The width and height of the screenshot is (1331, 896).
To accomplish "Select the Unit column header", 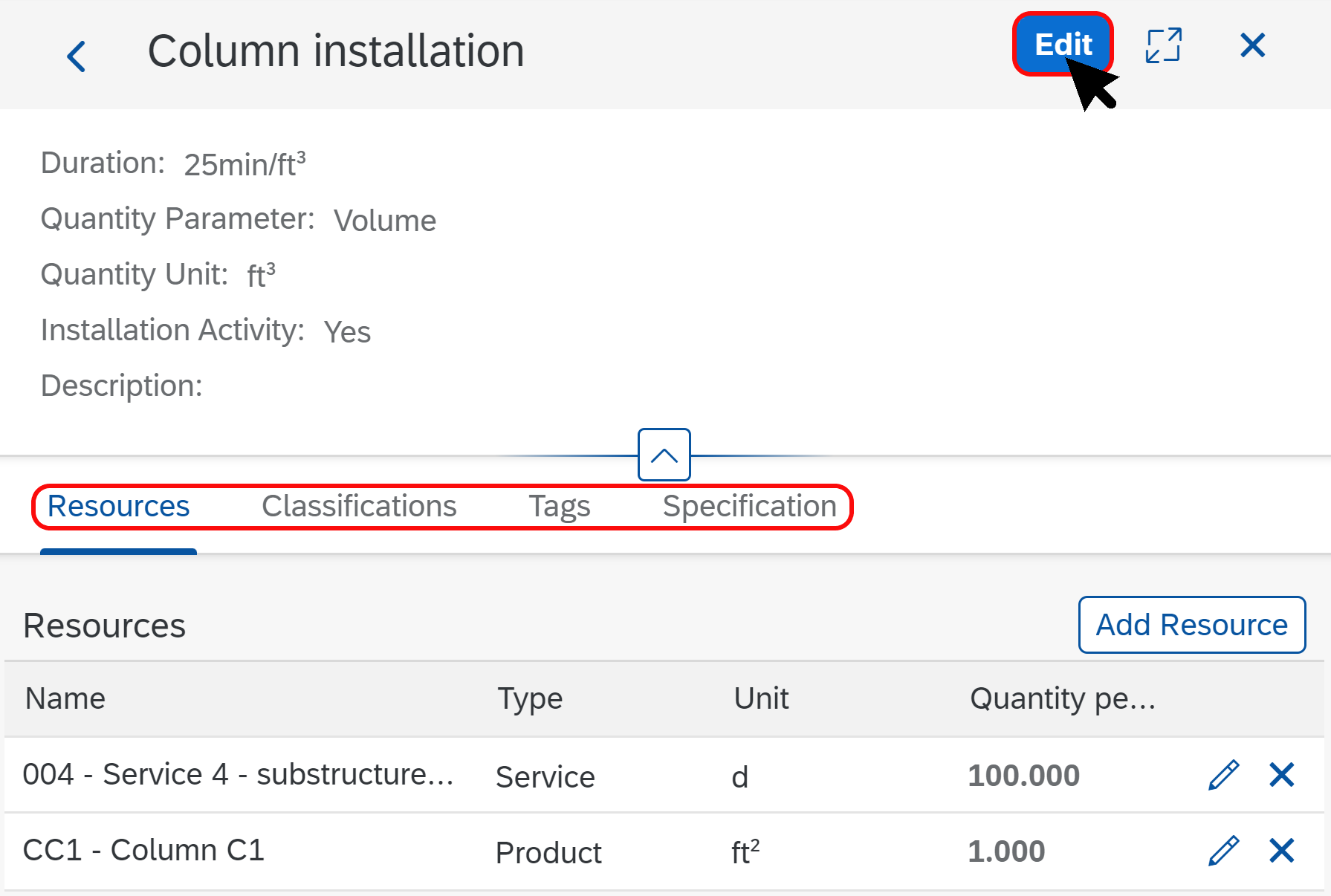I will point(761,698).
